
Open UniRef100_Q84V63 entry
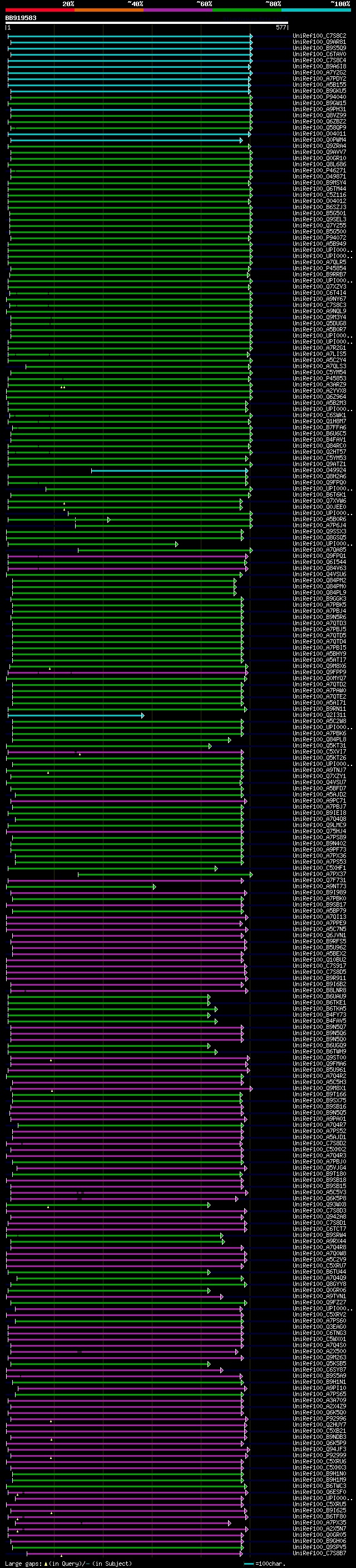point(319,568)
